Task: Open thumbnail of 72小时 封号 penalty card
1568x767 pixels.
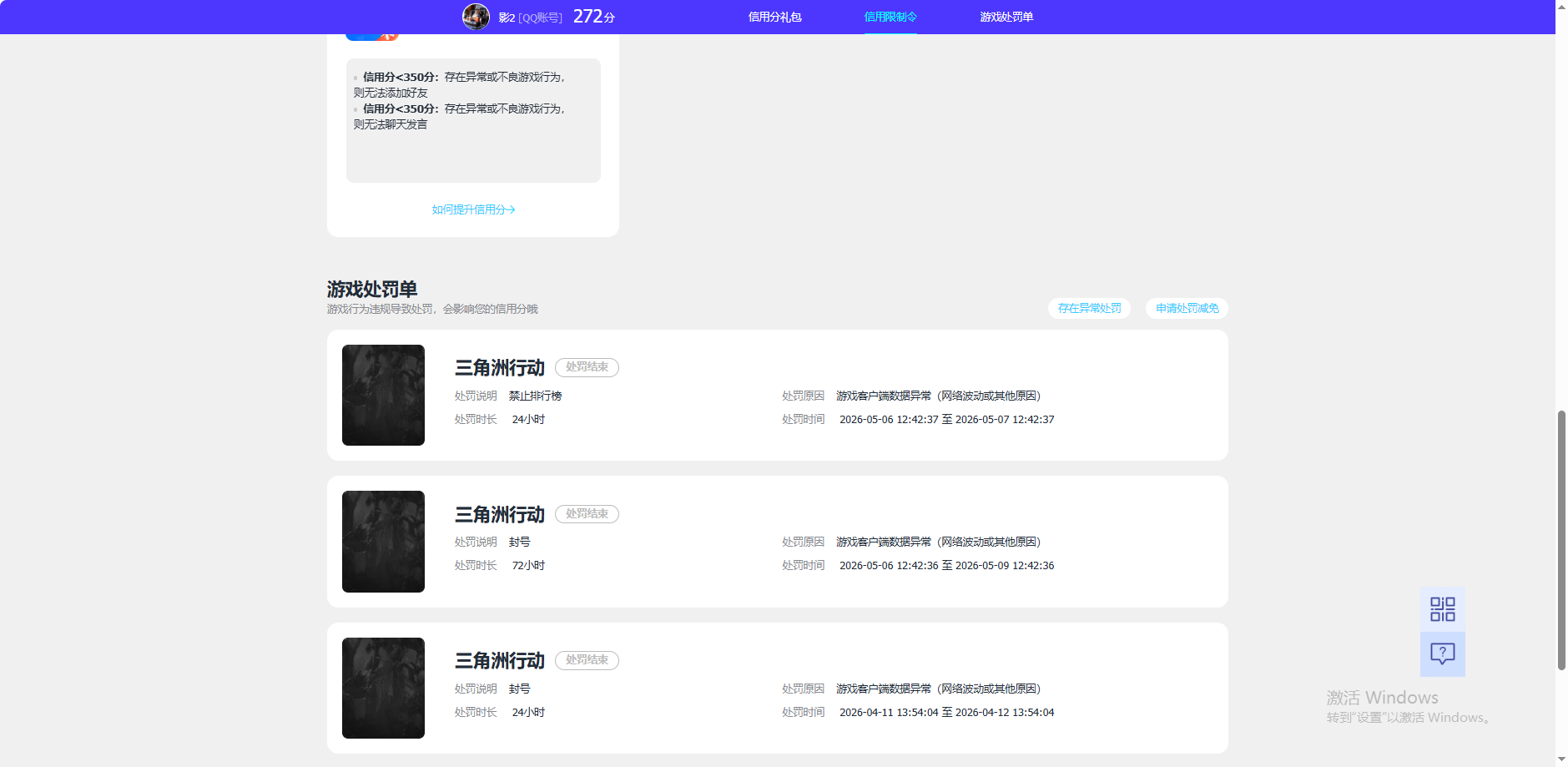Action: click(x=383, y=542)
